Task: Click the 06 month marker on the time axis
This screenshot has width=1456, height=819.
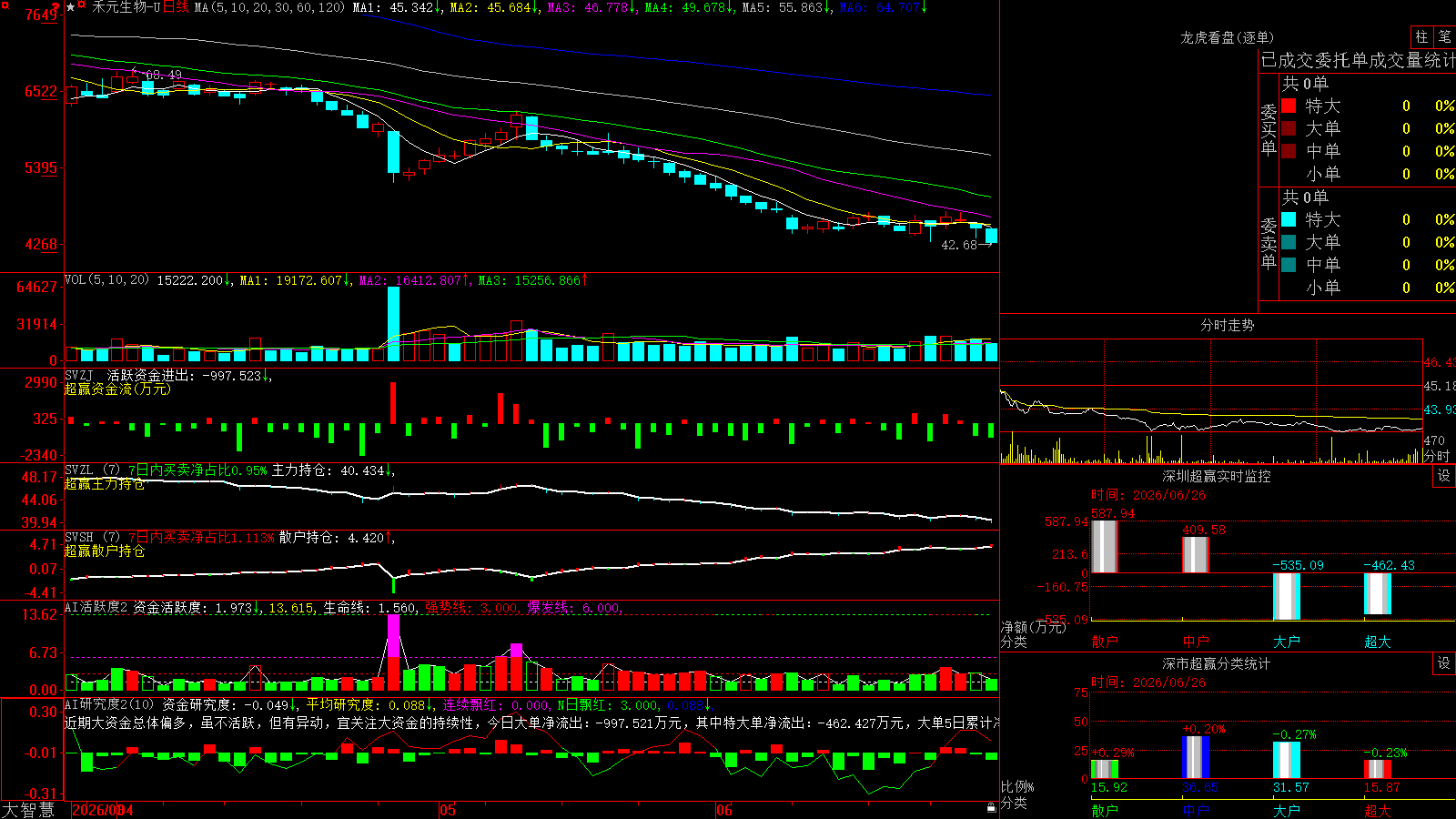Action: point(724,810)
